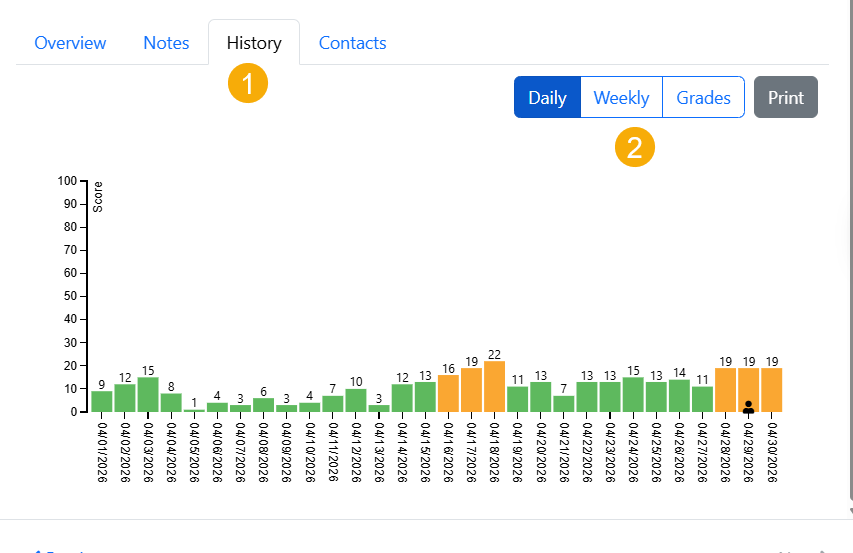Click the green bar for 04/14/2026

(x=402, y=398)
